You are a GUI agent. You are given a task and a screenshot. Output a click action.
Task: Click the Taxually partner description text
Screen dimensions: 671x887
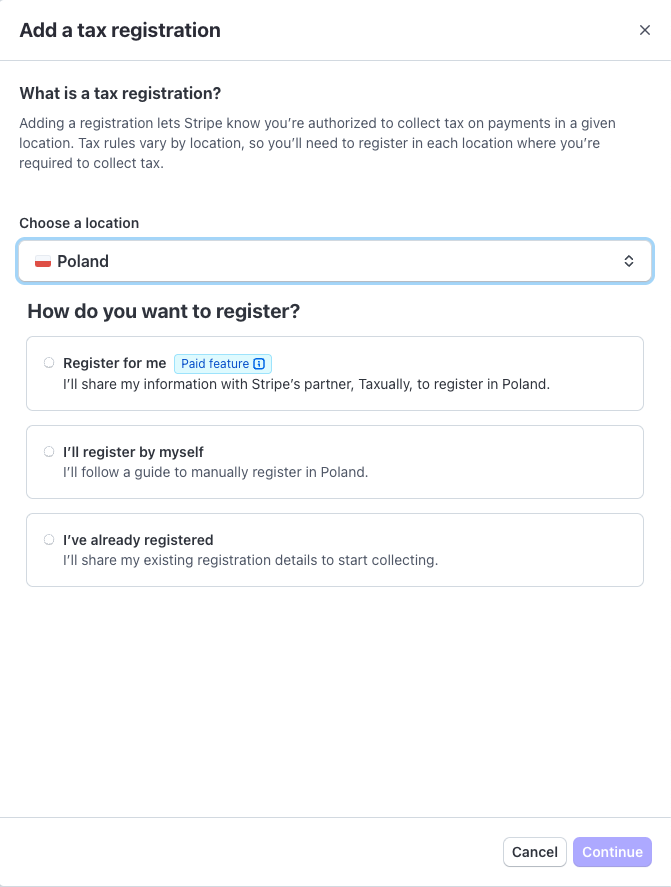click(x=306, y=384)
